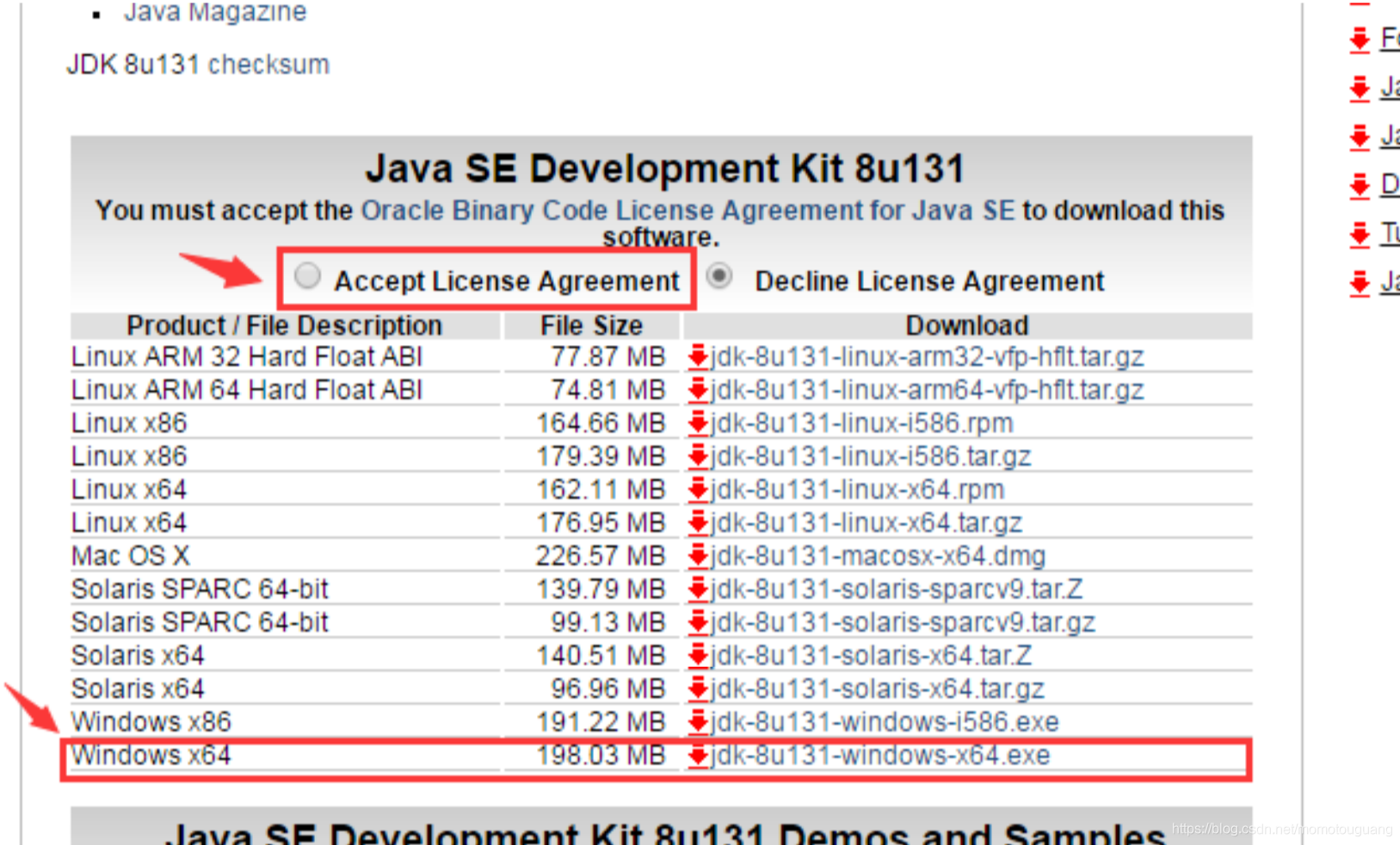Viewport: 1400px width, 845px height.
Task: Click download icon for linux-arm64-vfp-hflt.tar.gz
Action: click(698, 390)
